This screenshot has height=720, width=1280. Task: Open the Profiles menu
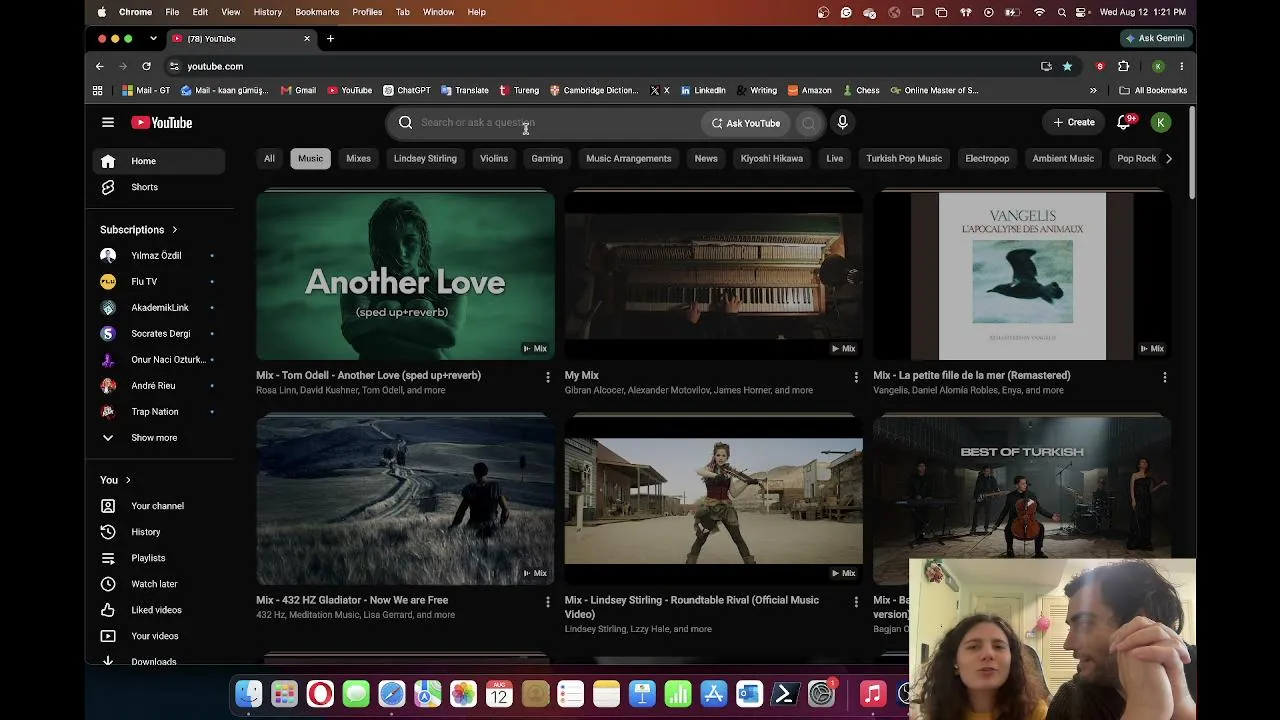[x=367, y=12]
